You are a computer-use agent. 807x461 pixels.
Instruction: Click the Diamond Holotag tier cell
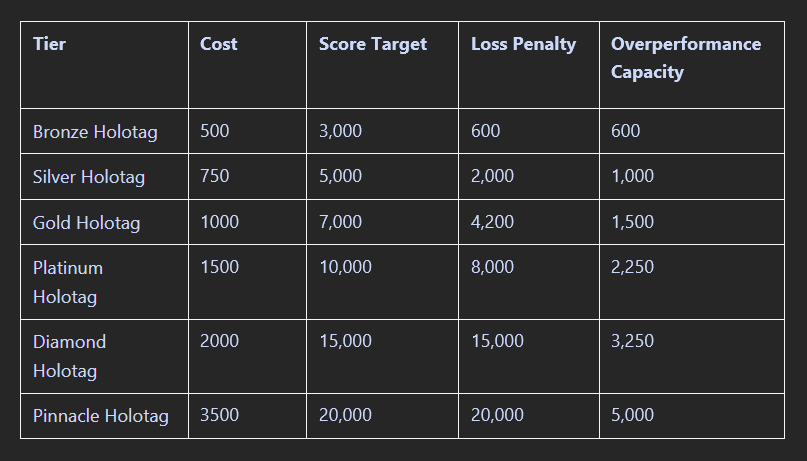[69, 356]
